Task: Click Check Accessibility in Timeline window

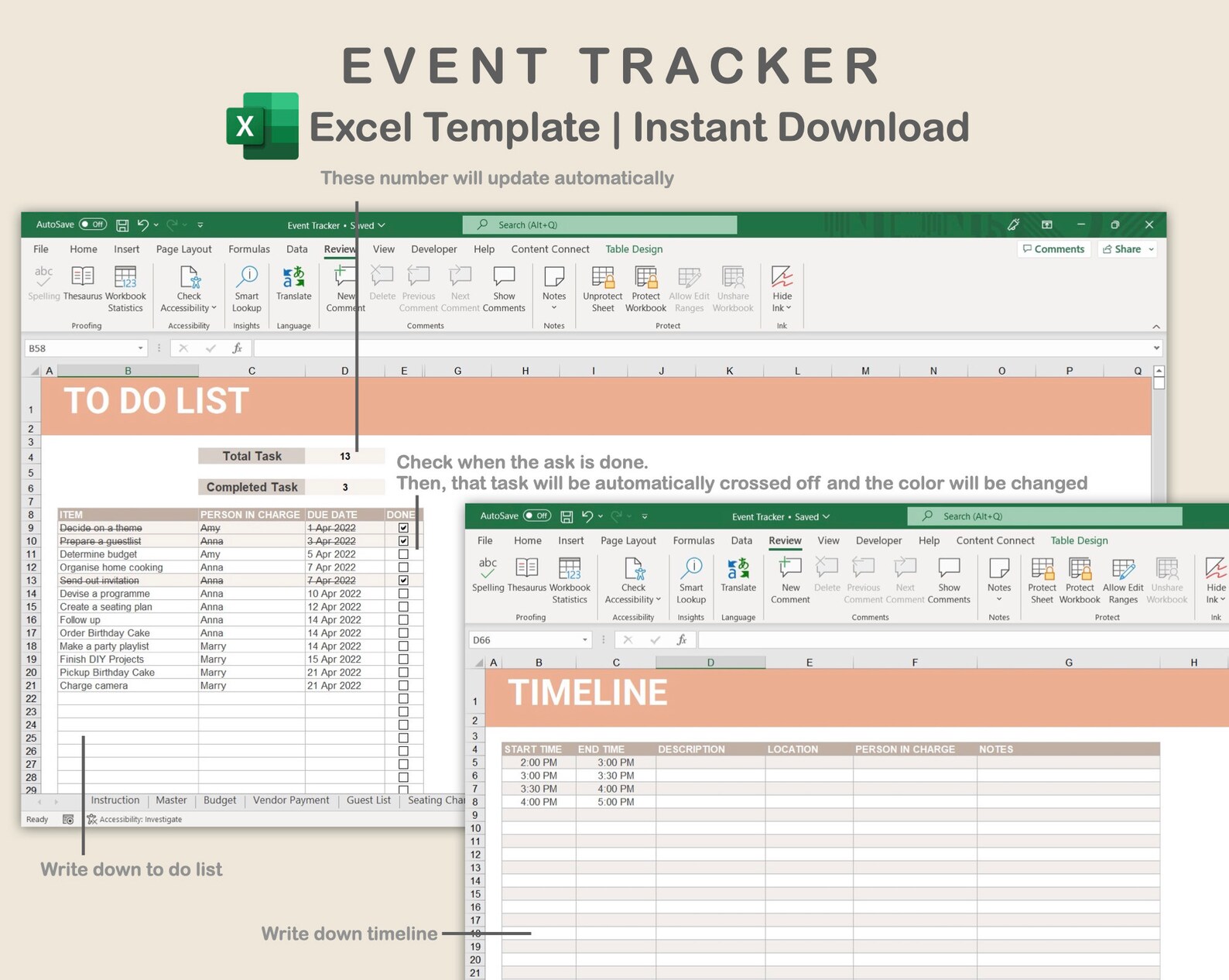Action: coord(633,581)
